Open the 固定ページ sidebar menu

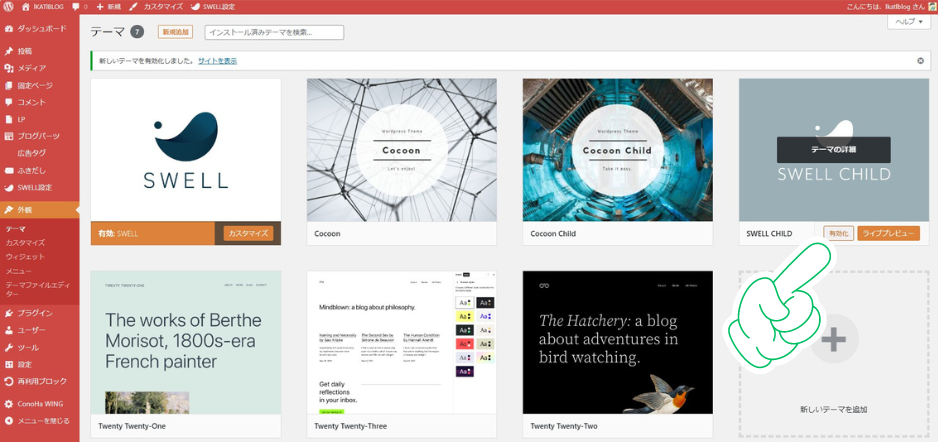click(x=39, y=86)
